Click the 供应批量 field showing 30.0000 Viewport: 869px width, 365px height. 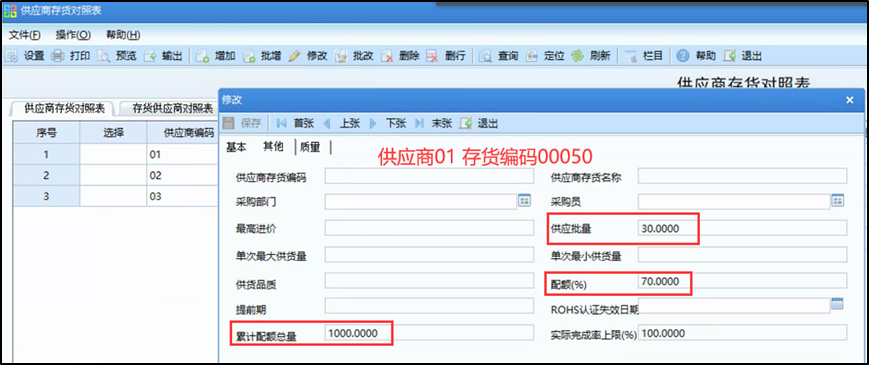(x=743, y=228)
